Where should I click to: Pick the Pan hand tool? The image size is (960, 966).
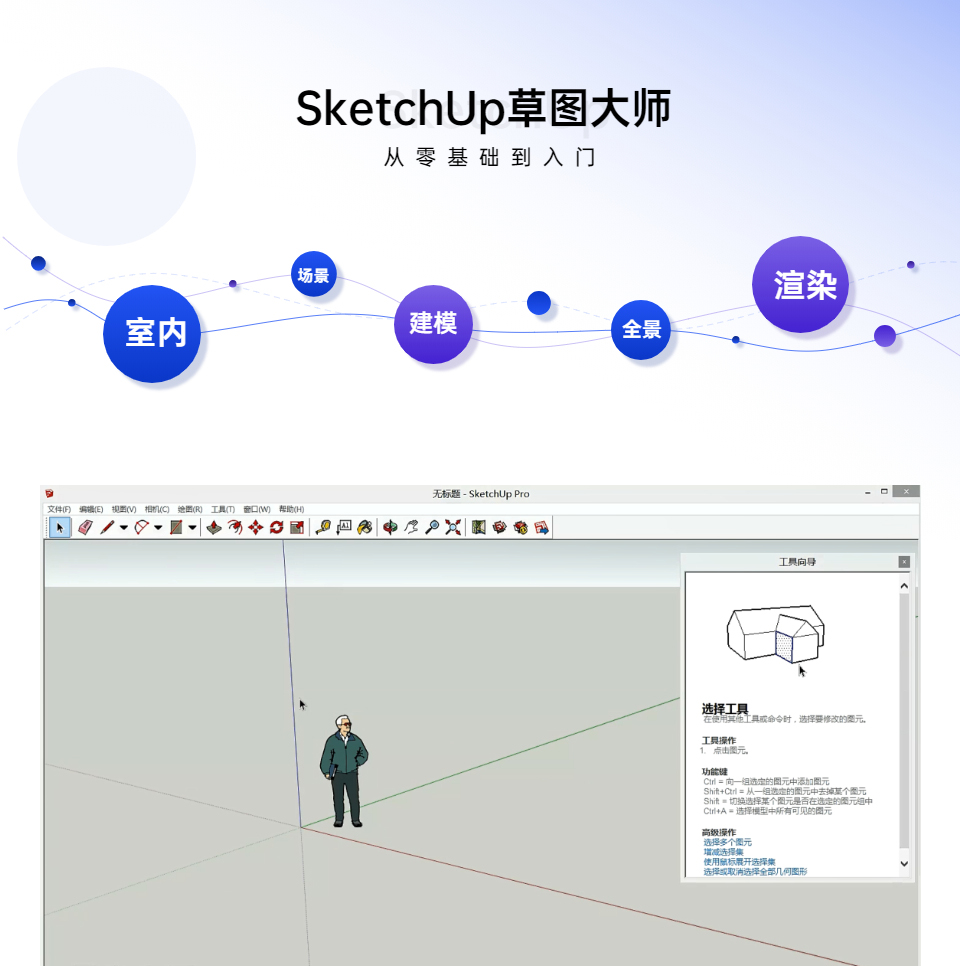pos(411,527)
